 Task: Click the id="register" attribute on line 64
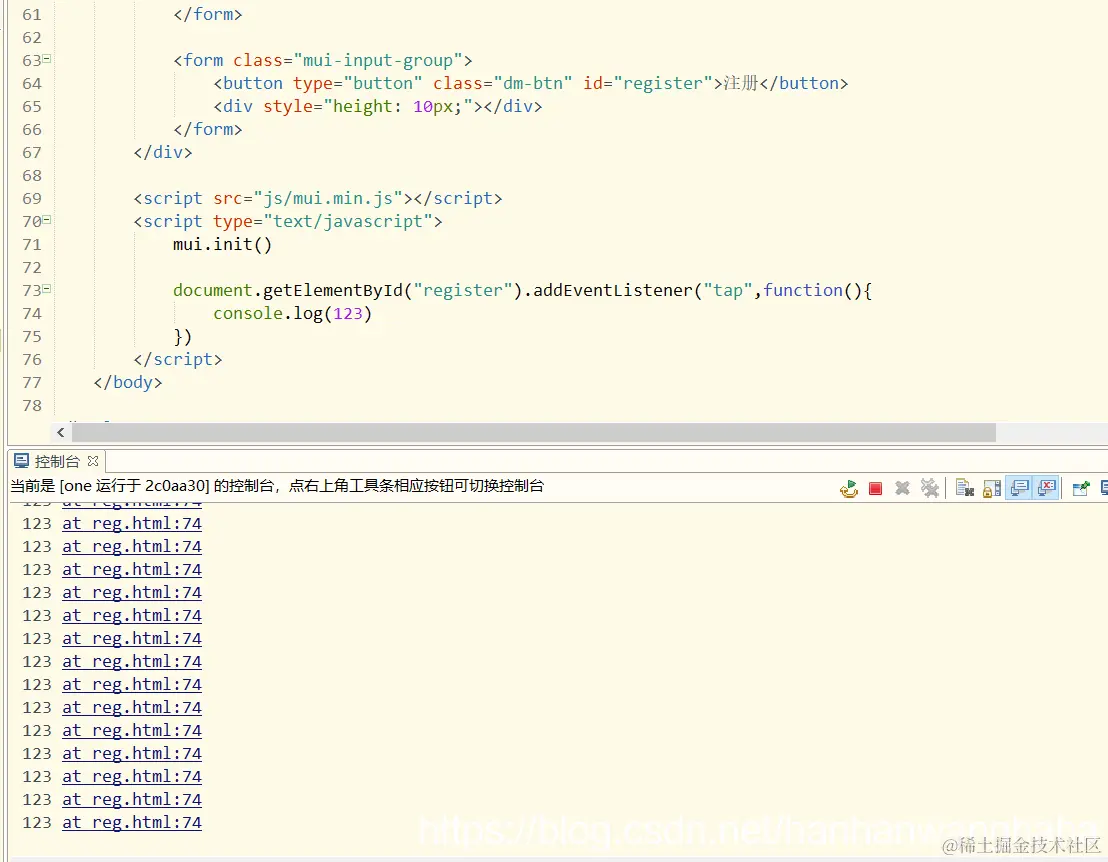[x=648, y=83]
